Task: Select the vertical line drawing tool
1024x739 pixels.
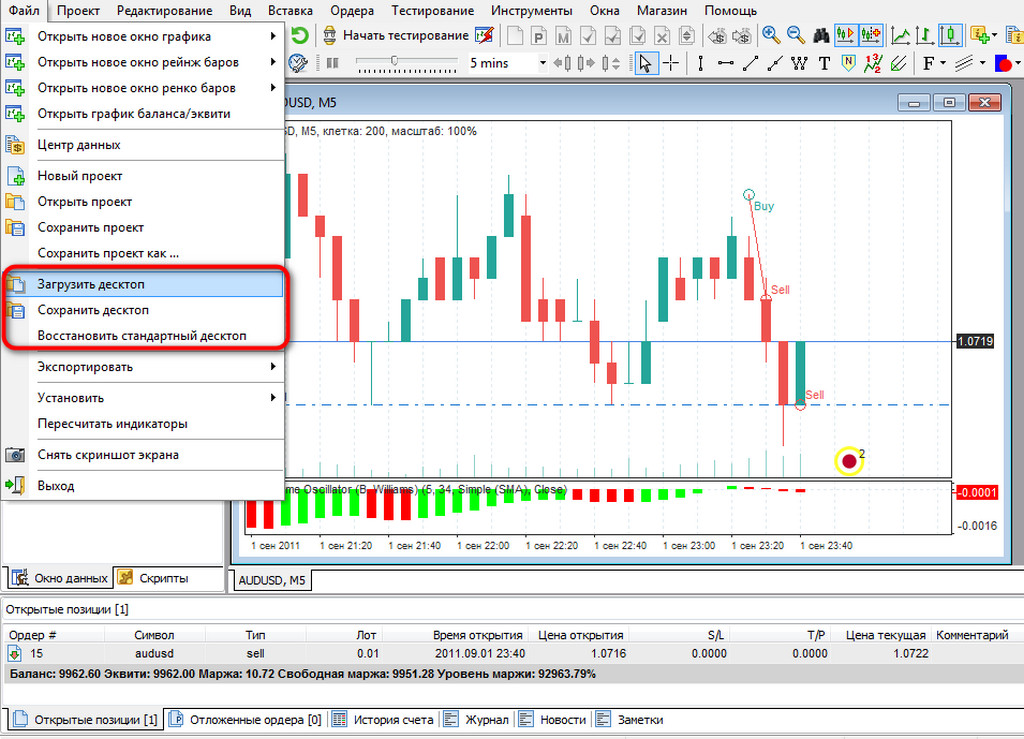Action: 700,62
